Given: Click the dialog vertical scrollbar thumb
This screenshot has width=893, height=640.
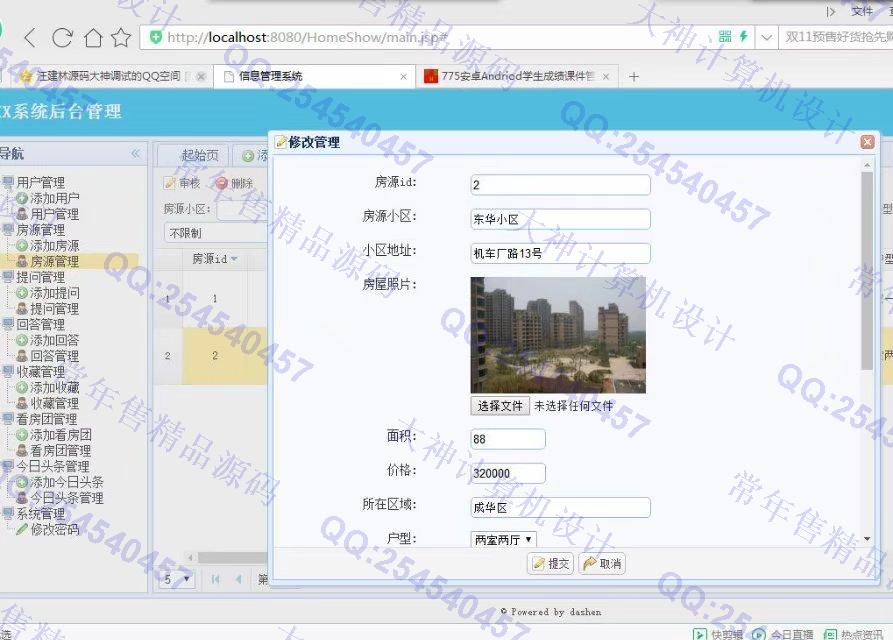Looking at the screenshot, I should coord(867,270).
